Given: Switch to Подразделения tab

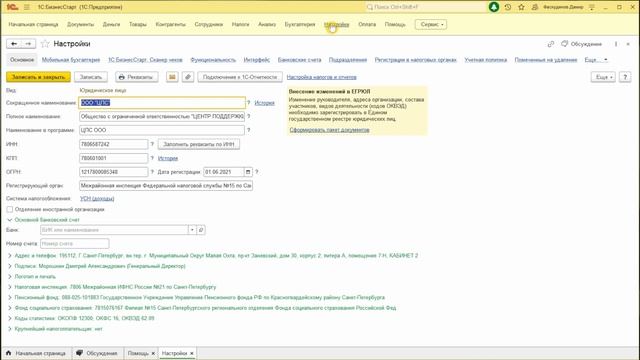Looking at the screenshot, I should coord(348,60).
